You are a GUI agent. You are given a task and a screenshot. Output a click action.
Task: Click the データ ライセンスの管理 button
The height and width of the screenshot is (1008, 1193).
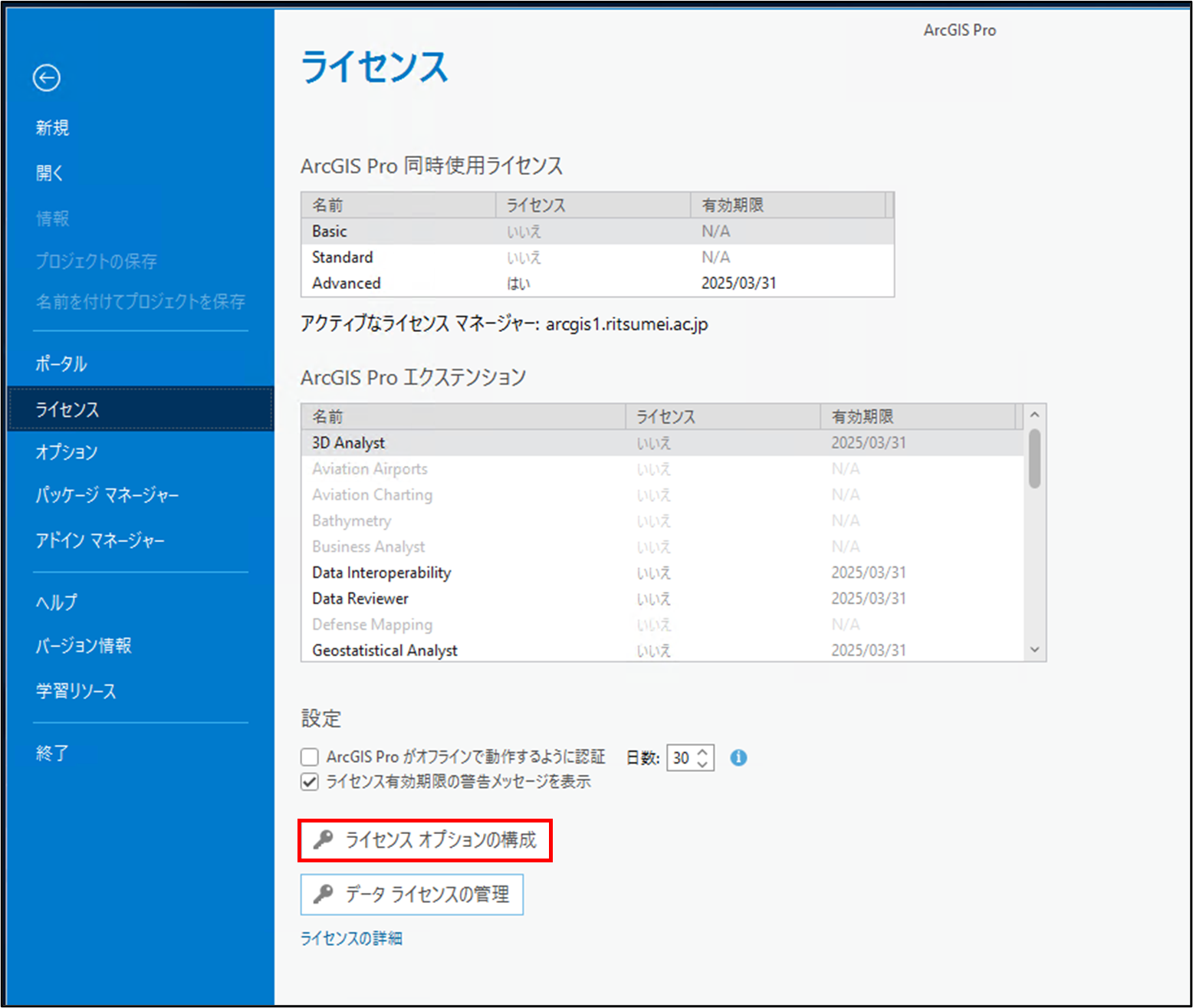412,895
